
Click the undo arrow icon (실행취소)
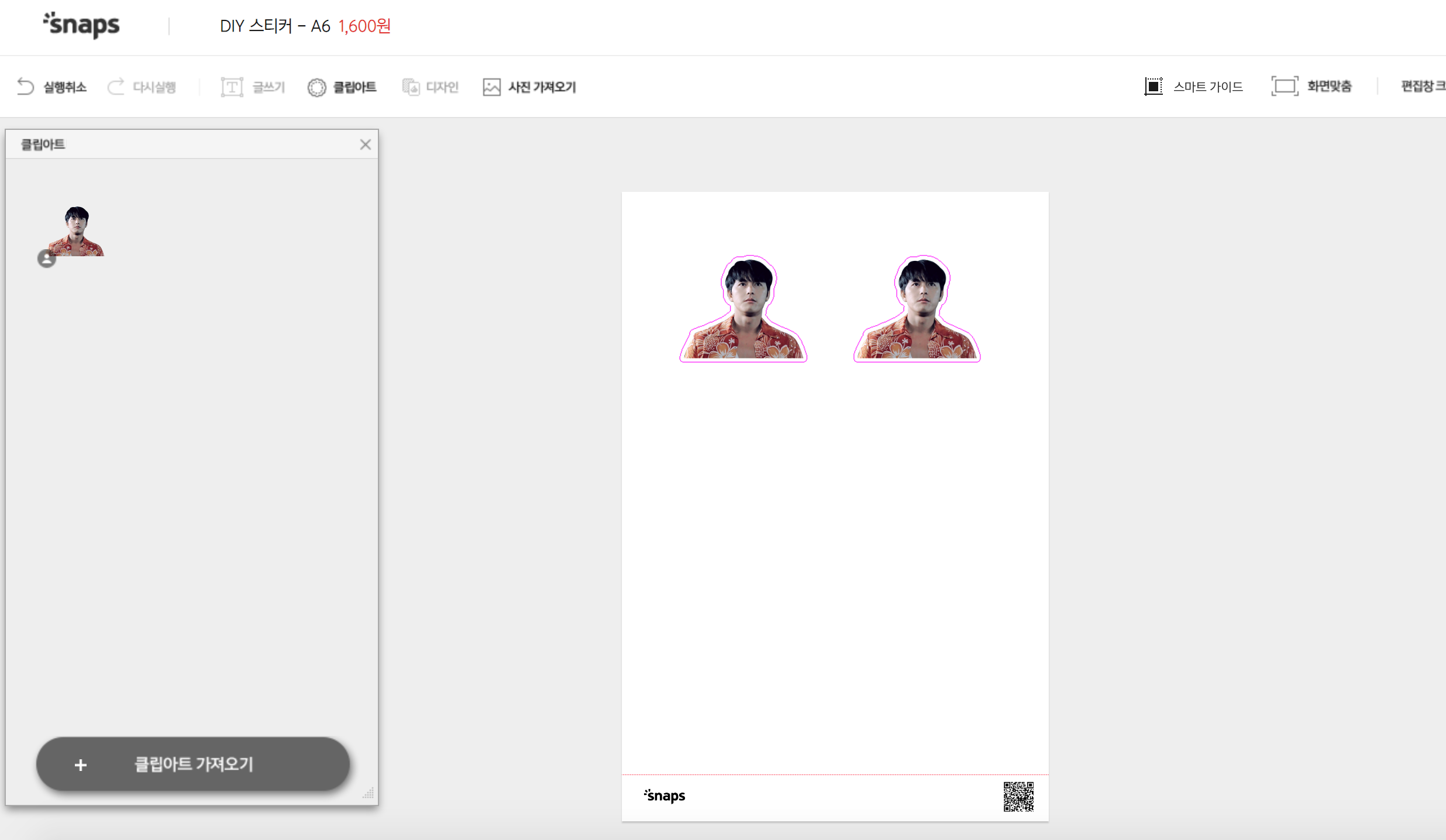[25, 87]
